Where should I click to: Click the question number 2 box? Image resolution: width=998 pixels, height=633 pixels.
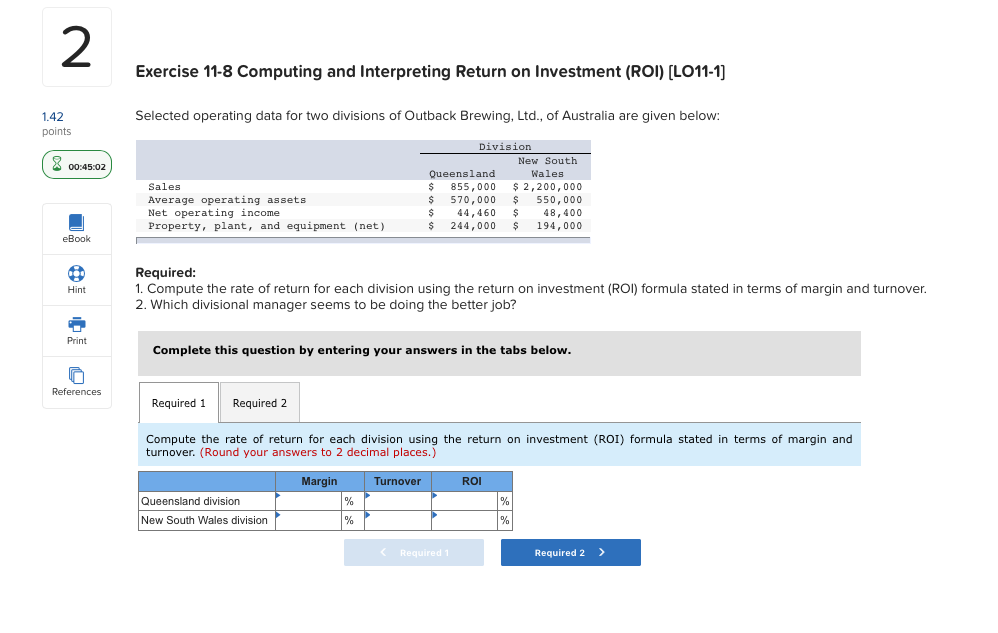pyautogui.click(x=76, y=46)
